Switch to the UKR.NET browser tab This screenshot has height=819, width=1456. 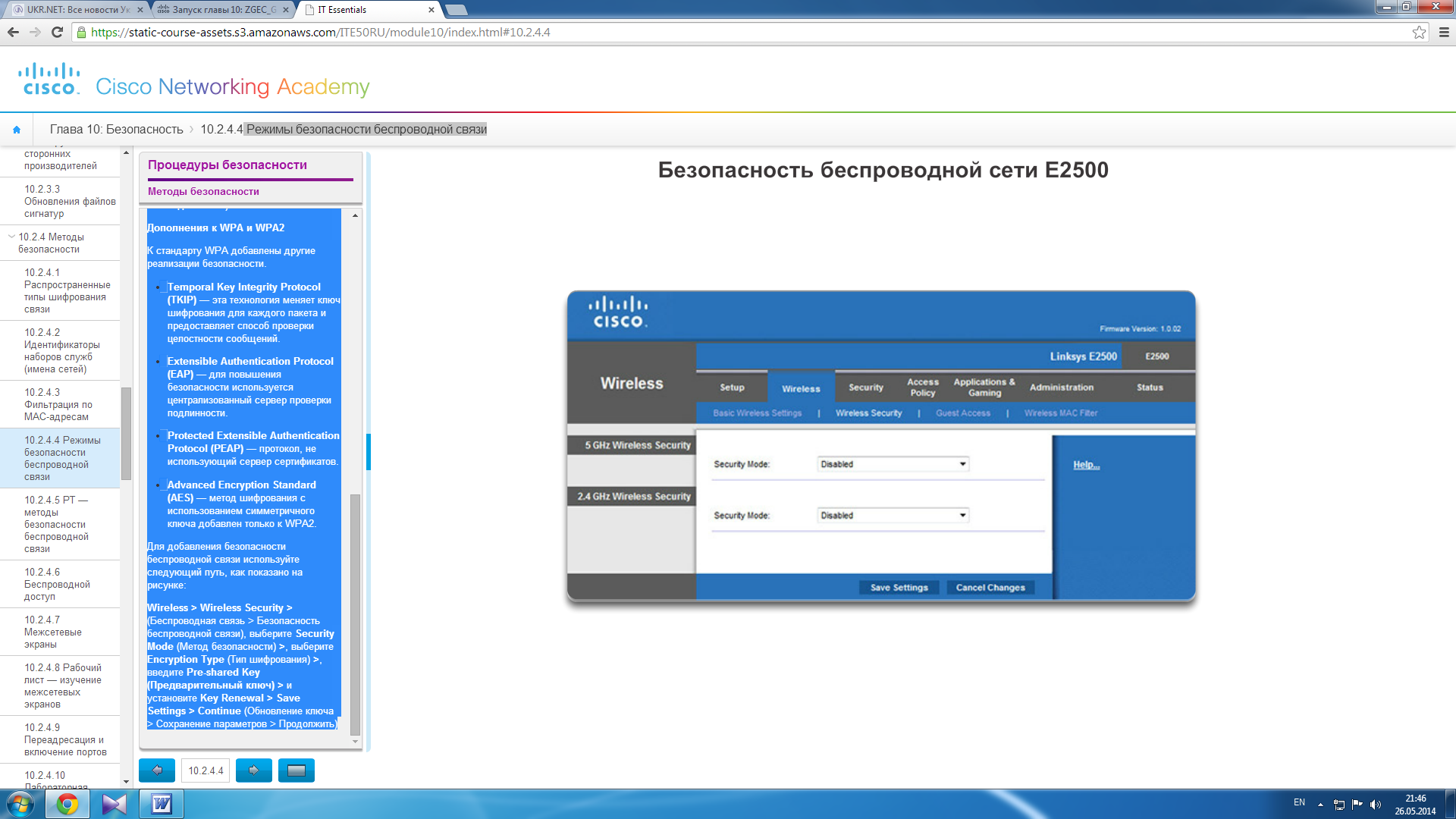pos(76,10)
